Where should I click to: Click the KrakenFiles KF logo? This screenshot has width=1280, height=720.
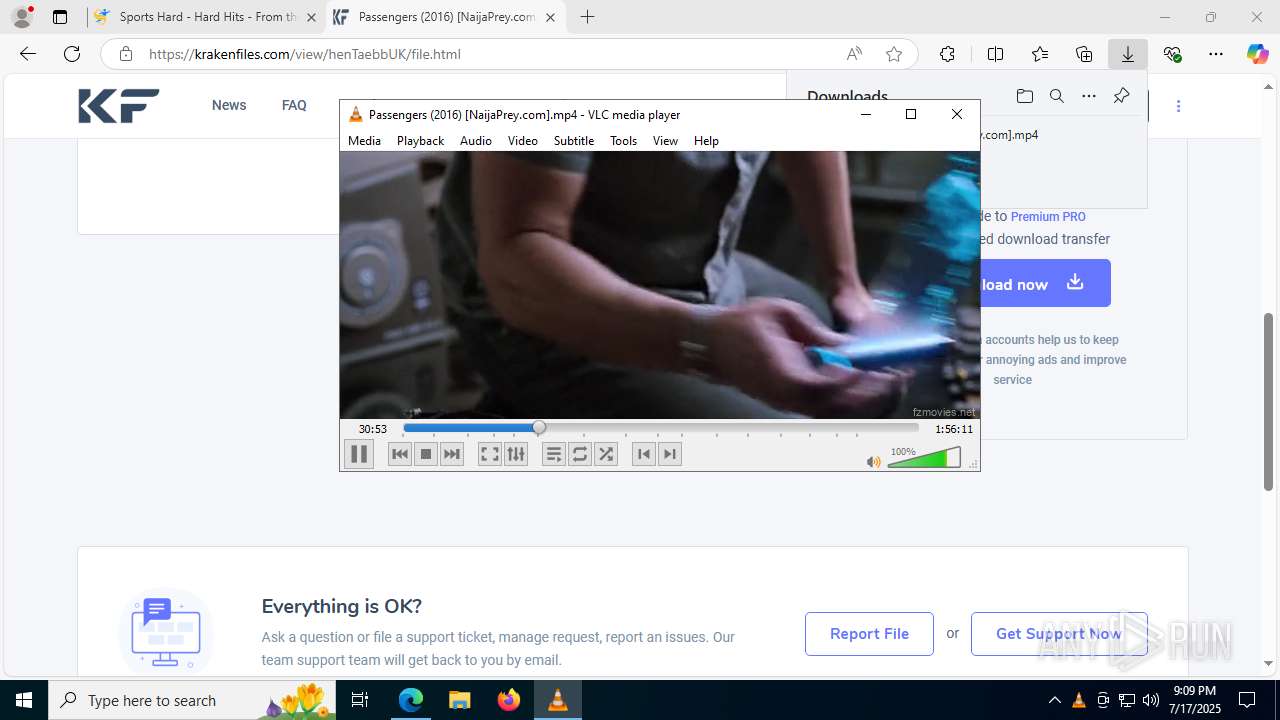point(119,105)
